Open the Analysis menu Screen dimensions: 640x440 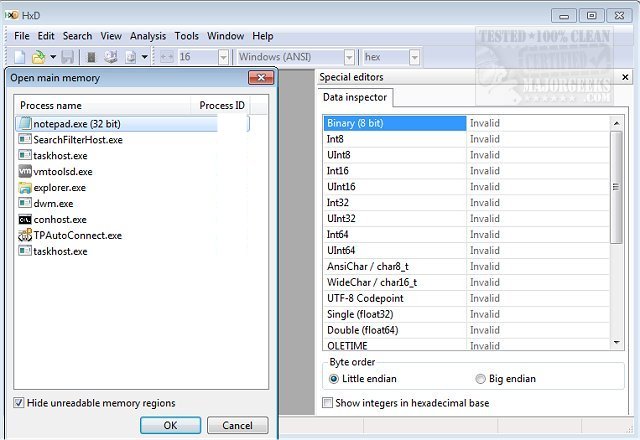pyautogui.click(x=148, y=36)
